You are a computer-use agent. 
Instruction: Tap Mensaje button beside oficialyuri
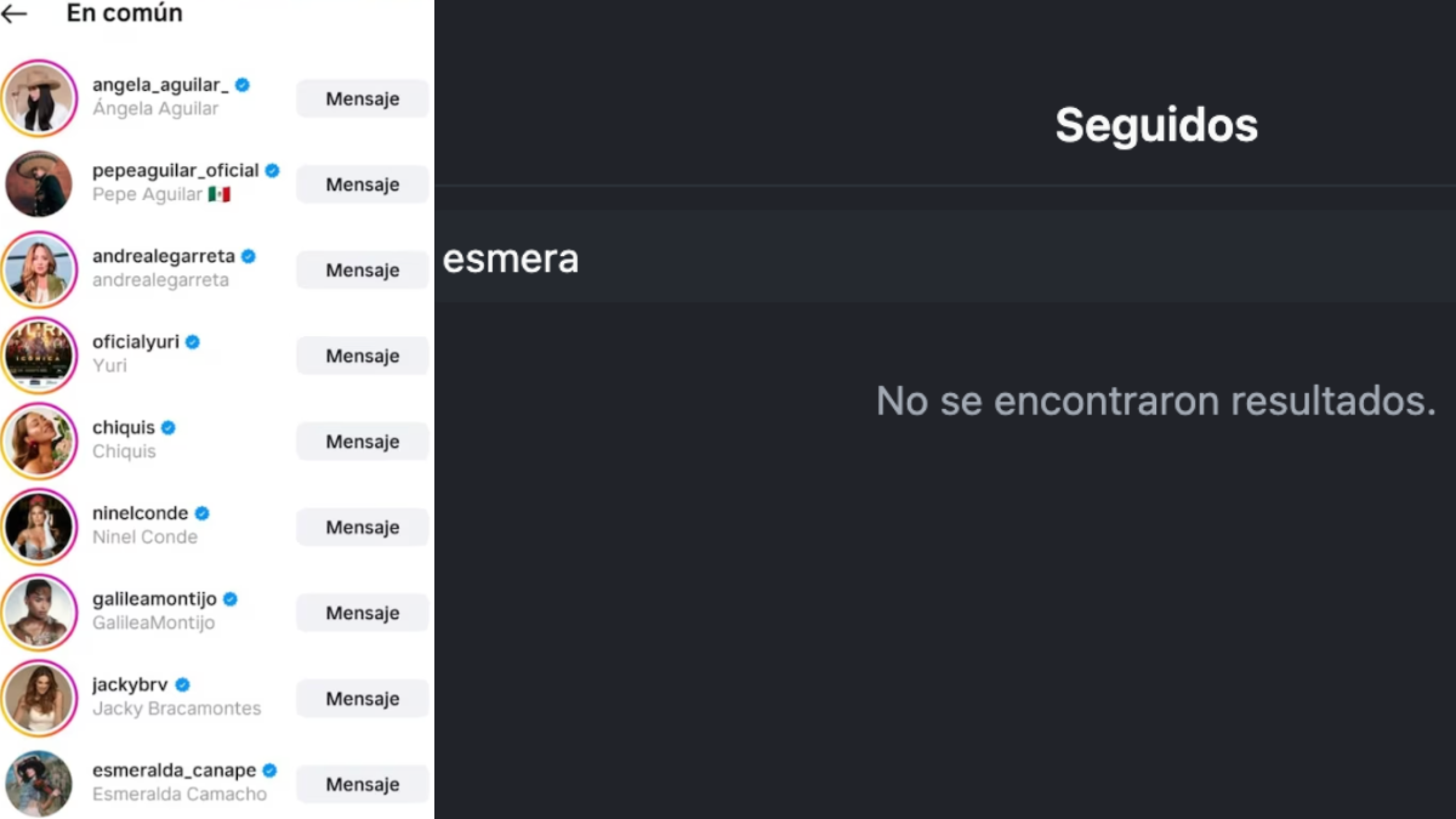pyautogui.click(x=362, y=356)
